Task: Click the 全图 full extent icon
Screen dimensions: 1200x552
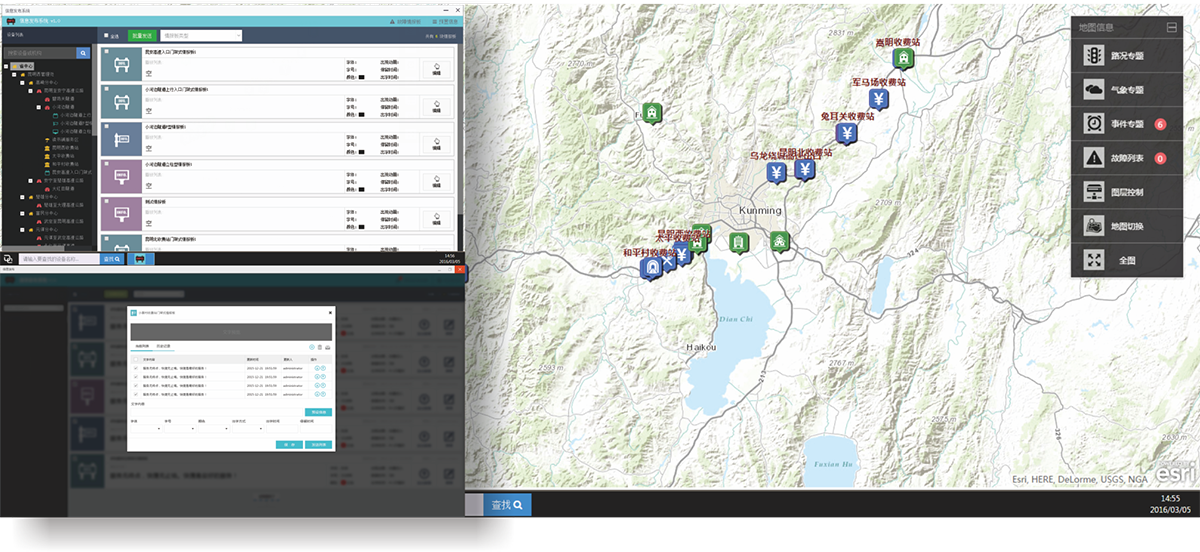Action: coord(1095,260)
